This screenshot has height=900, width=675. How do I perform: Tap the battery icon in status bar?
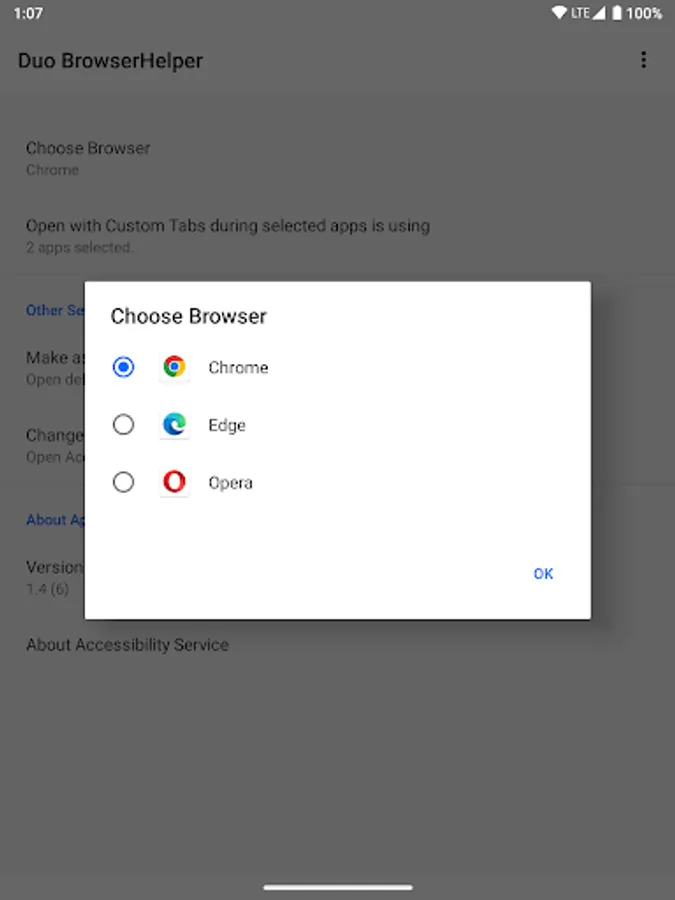pyautogui.click(x=616, y=13)
